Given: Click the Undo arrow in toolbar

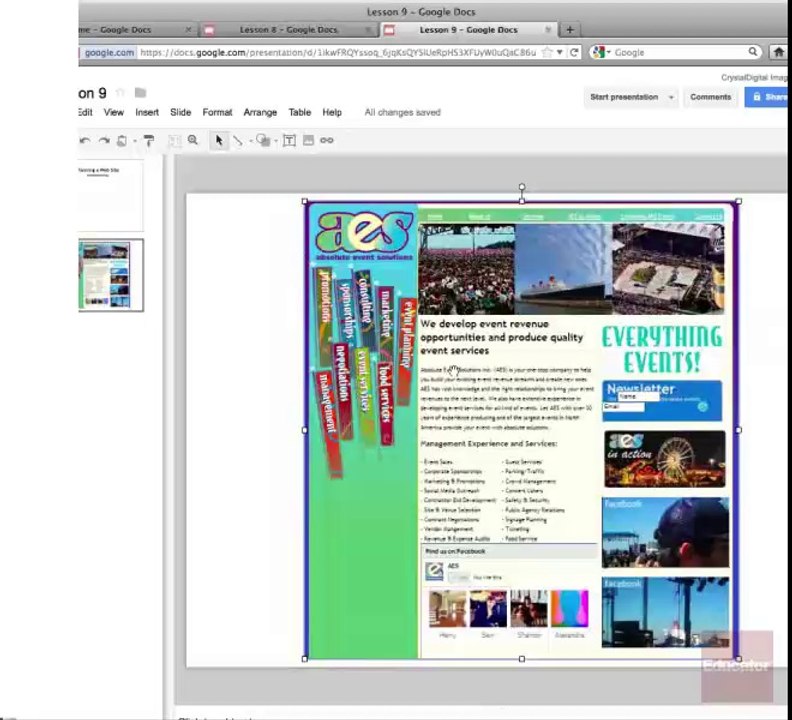Looking at the screenshot, I should pyautogui.click(x=85, y=140).
